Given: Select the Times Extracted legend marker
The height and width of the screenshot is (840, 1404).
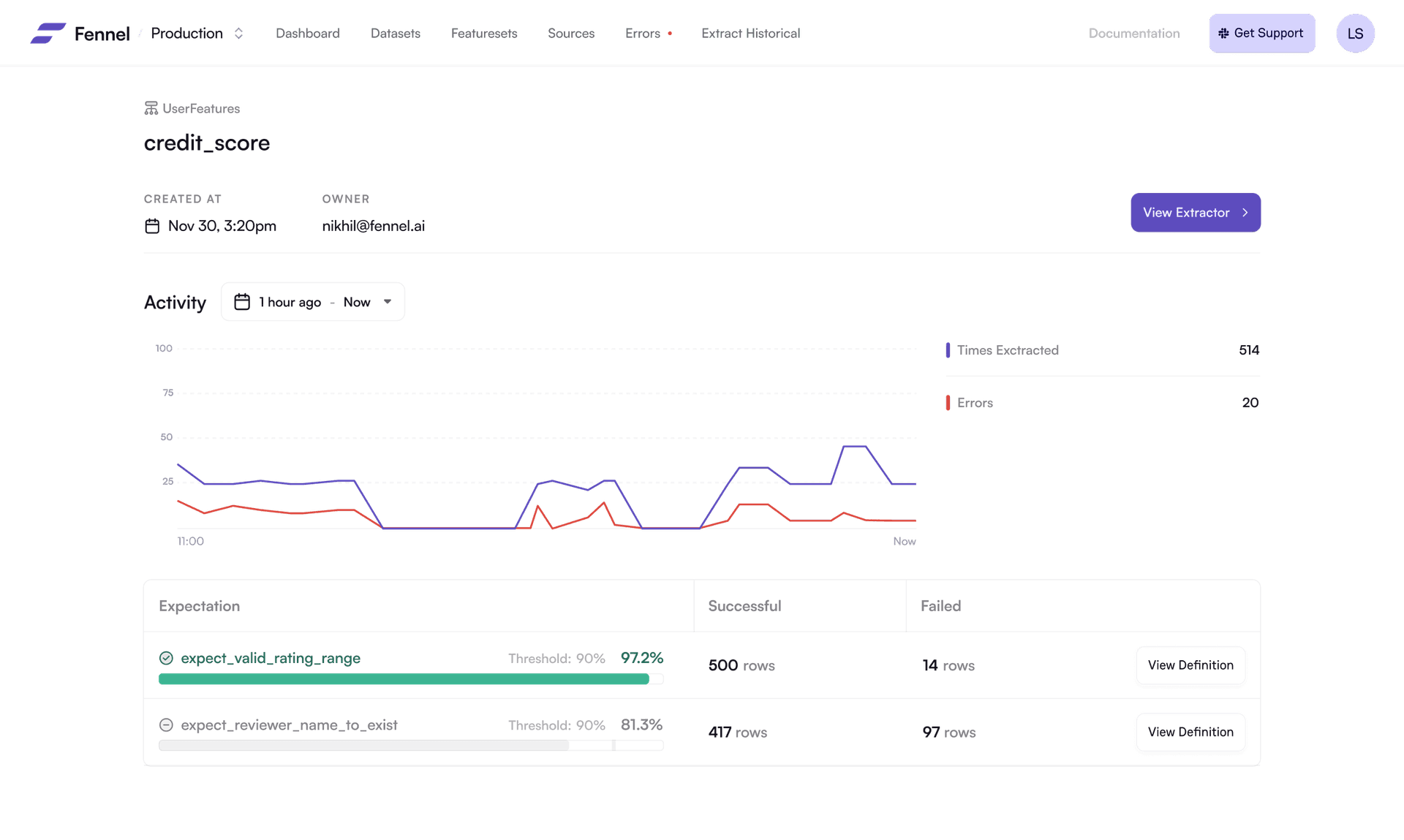Looking at the screenshot, I should [948, 350].
